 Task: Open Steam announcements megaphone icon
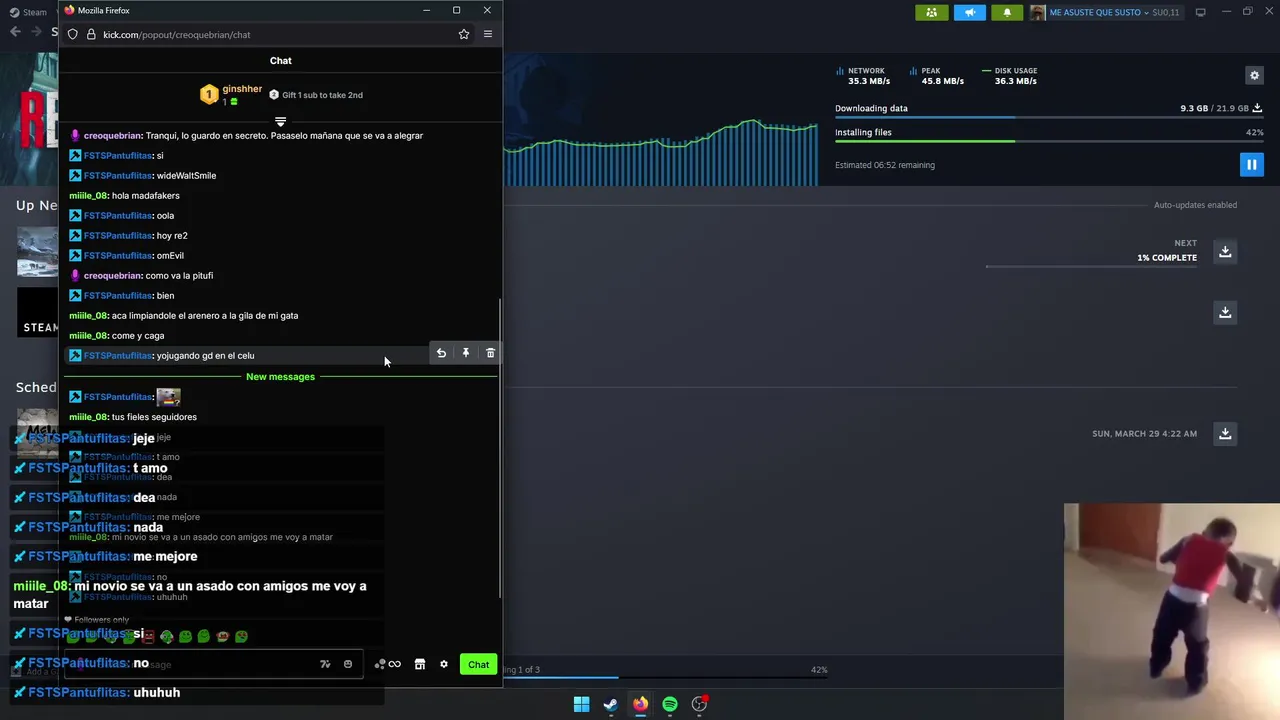969,12
